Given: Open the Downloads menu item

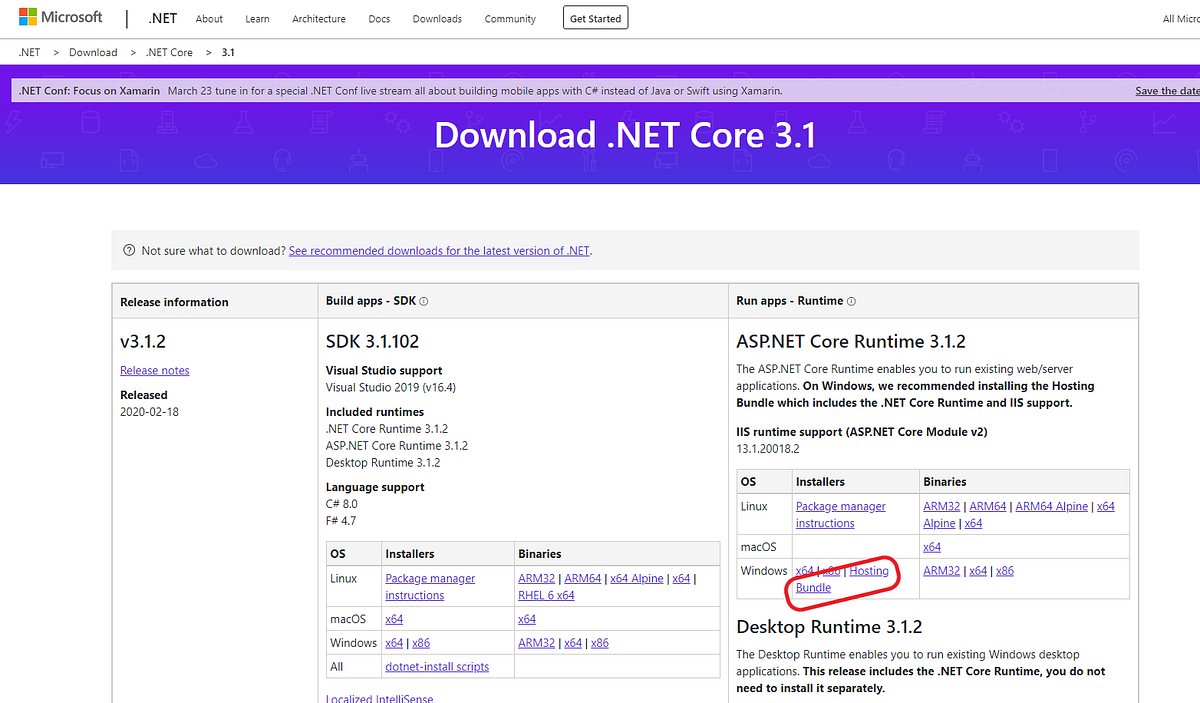Looking at the screenshot, I should [x=437, y=18].
